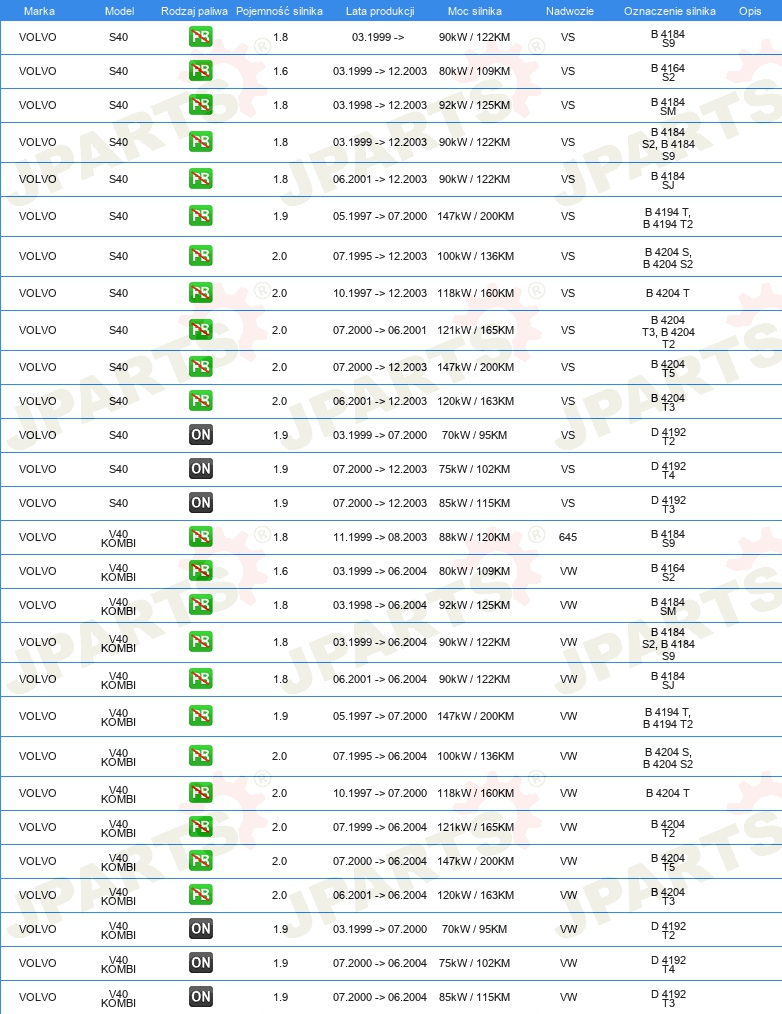The image size is (782, 1014).
Task: Select petrol icon in S40 1.9 B 4194 T row
Action: click(201, 215)
